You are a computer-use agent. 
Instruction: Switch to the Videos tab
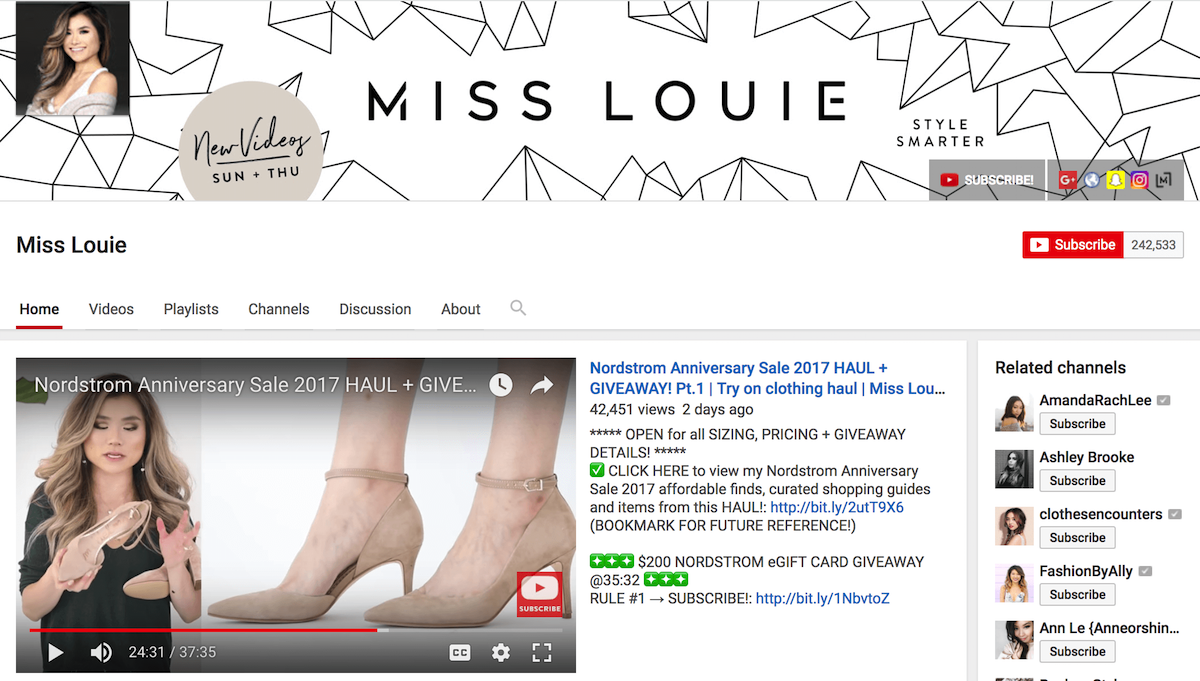click(111, 309)
